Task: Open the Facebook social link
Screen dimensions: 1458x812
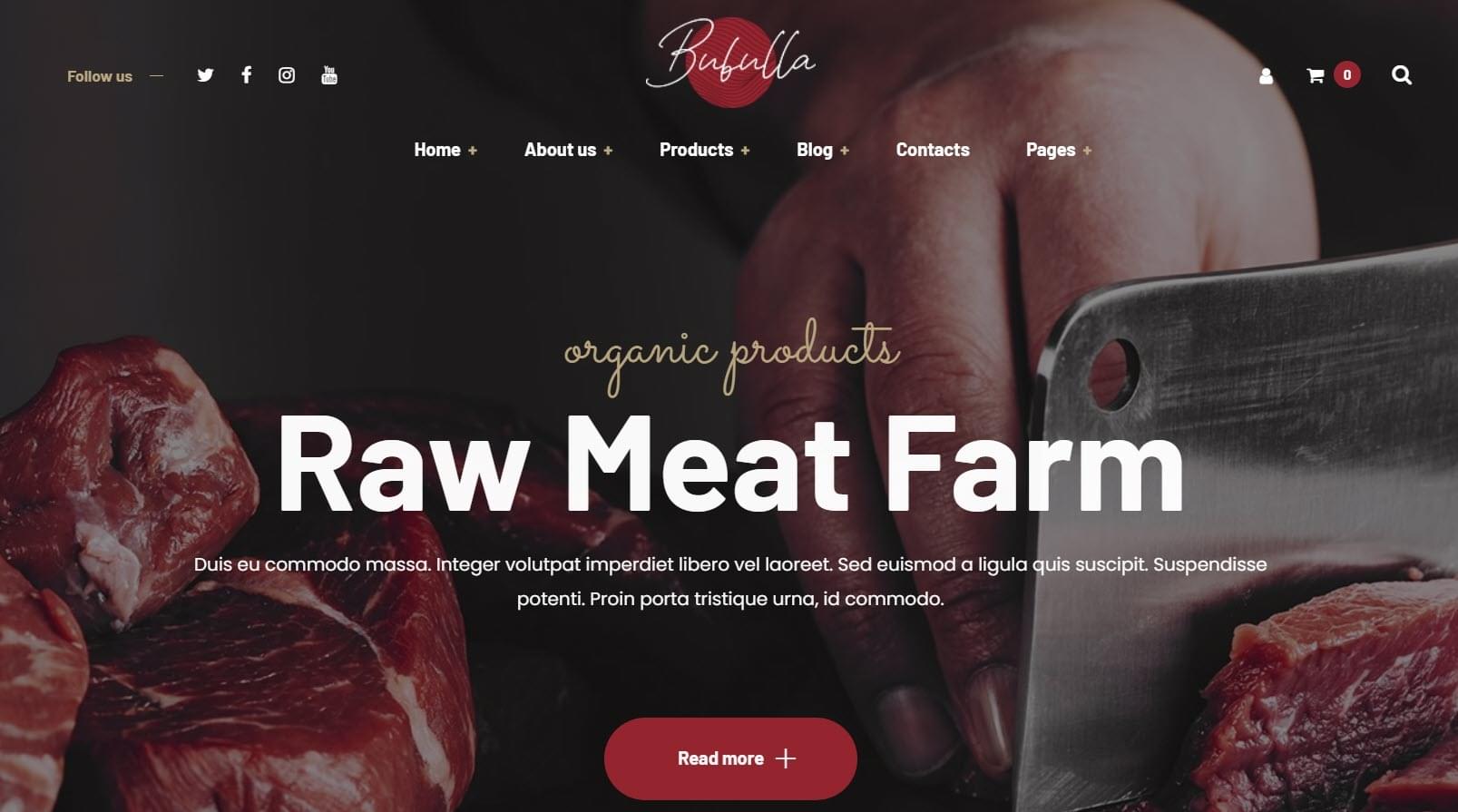Action: (x=246, y=75)
